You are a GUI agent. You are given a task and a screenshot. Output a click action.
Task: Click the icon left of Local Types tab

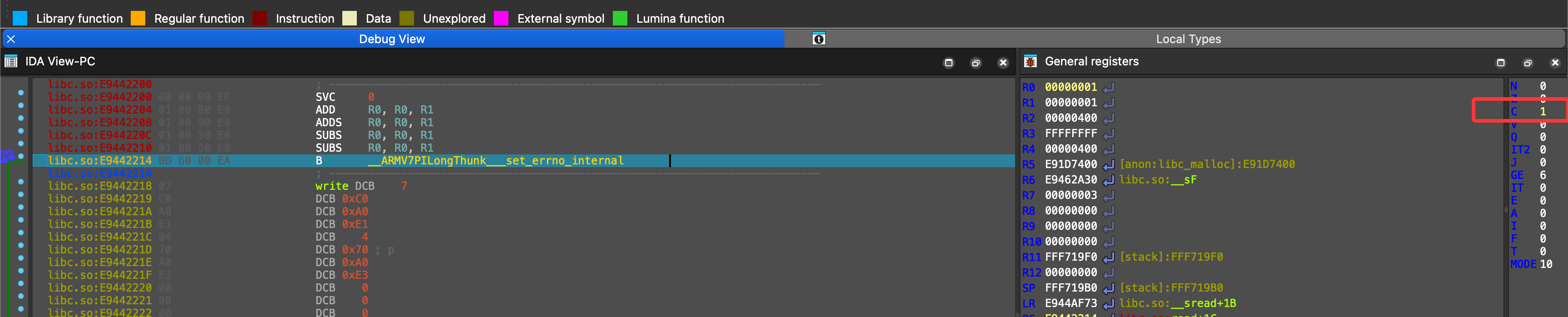pyautogui.click(x=819, y=39)
